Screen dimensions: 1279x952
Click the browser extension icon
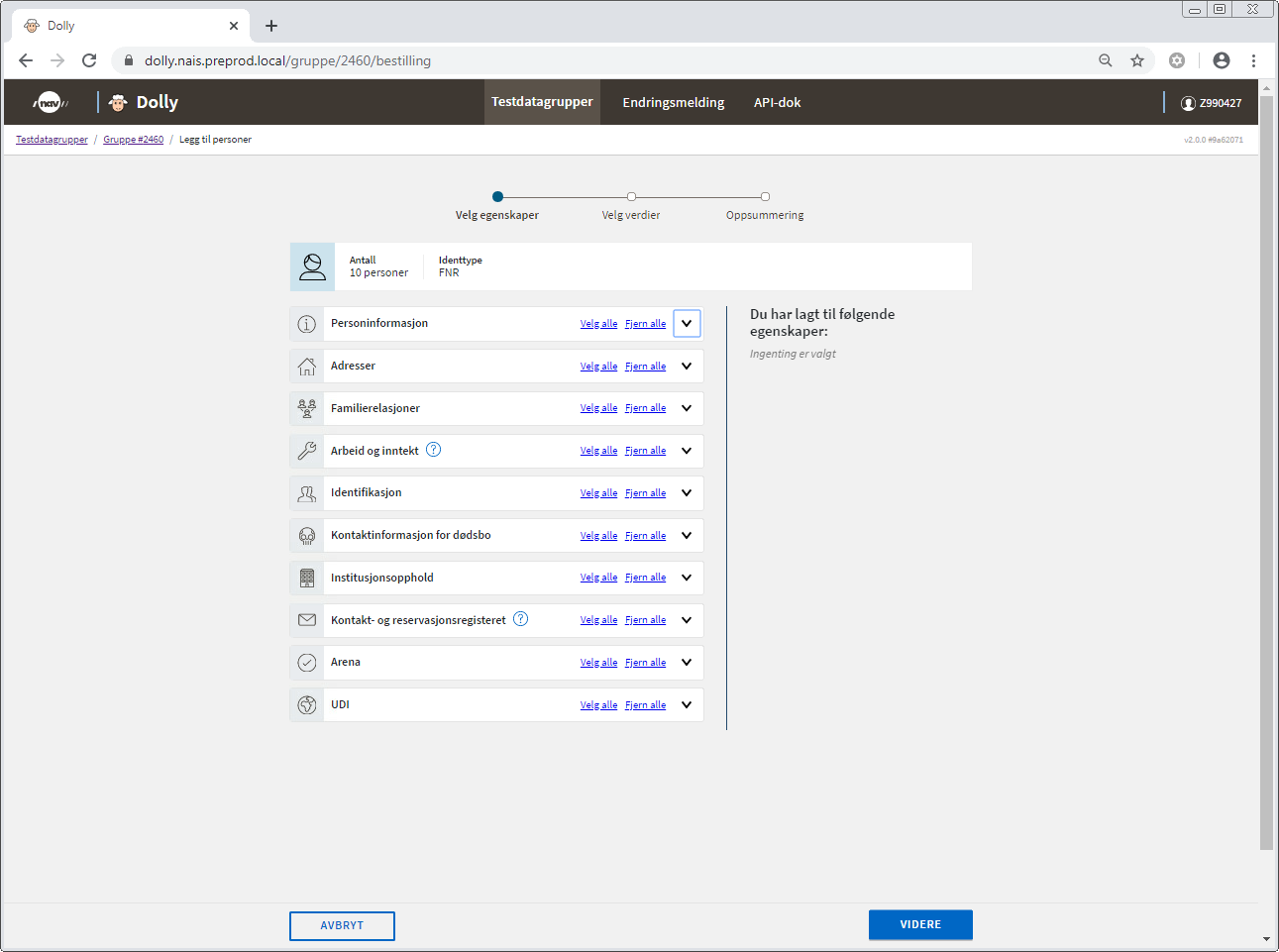click(x=1177, y=60)
